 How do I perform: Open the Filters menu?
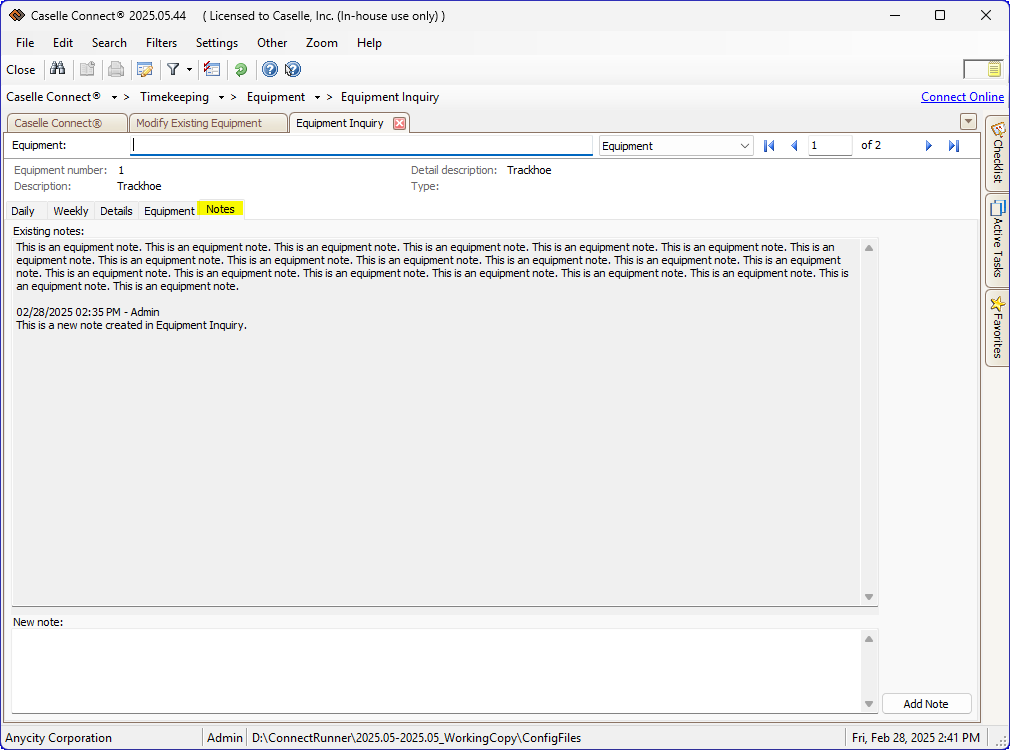coord(161,43)
